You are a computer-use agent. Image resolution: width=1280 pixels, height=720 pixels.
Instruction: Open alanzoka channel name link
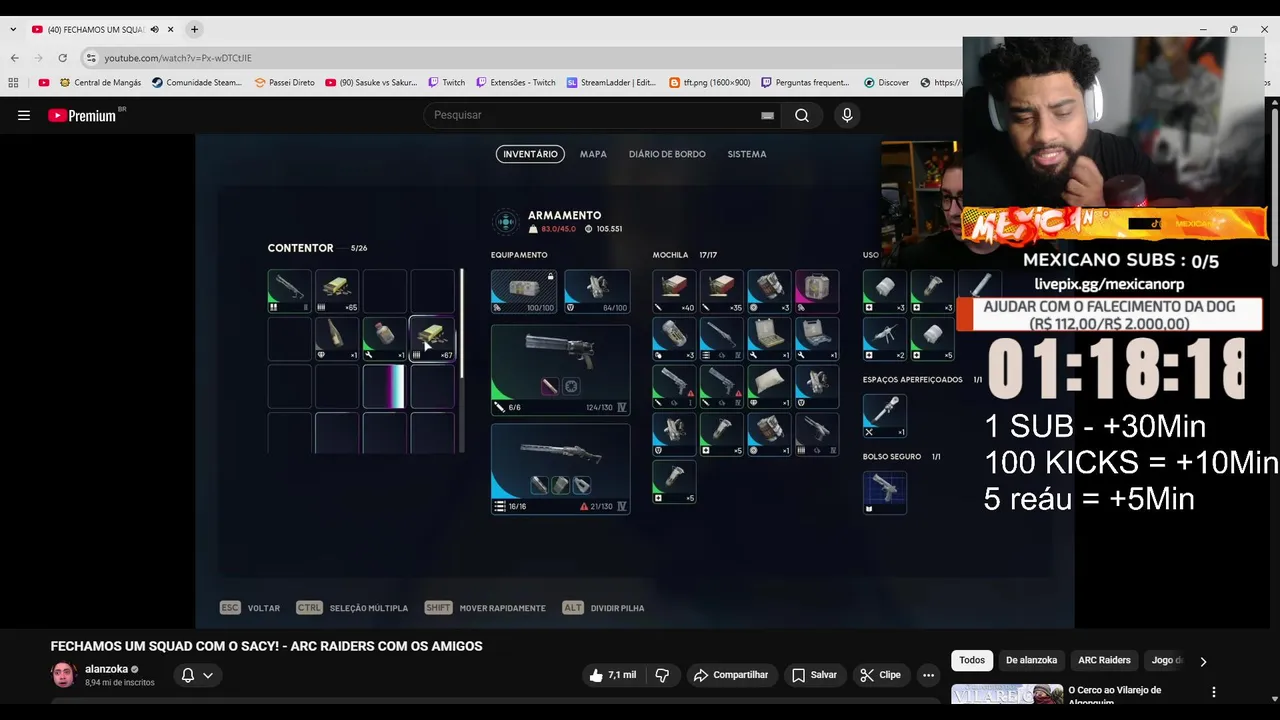[x=106, y=669]
